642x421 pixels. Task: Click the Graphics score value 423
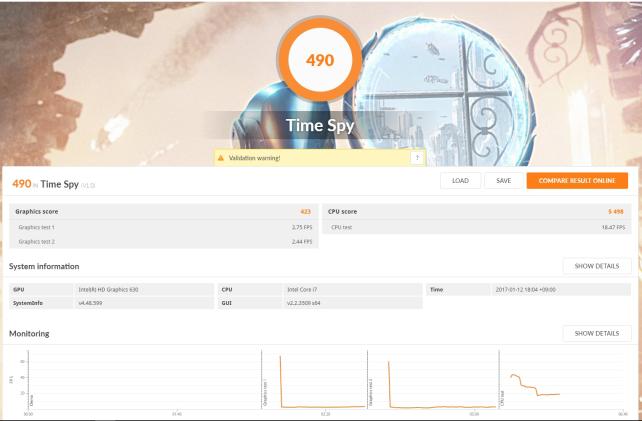click(x=305, y=212)
